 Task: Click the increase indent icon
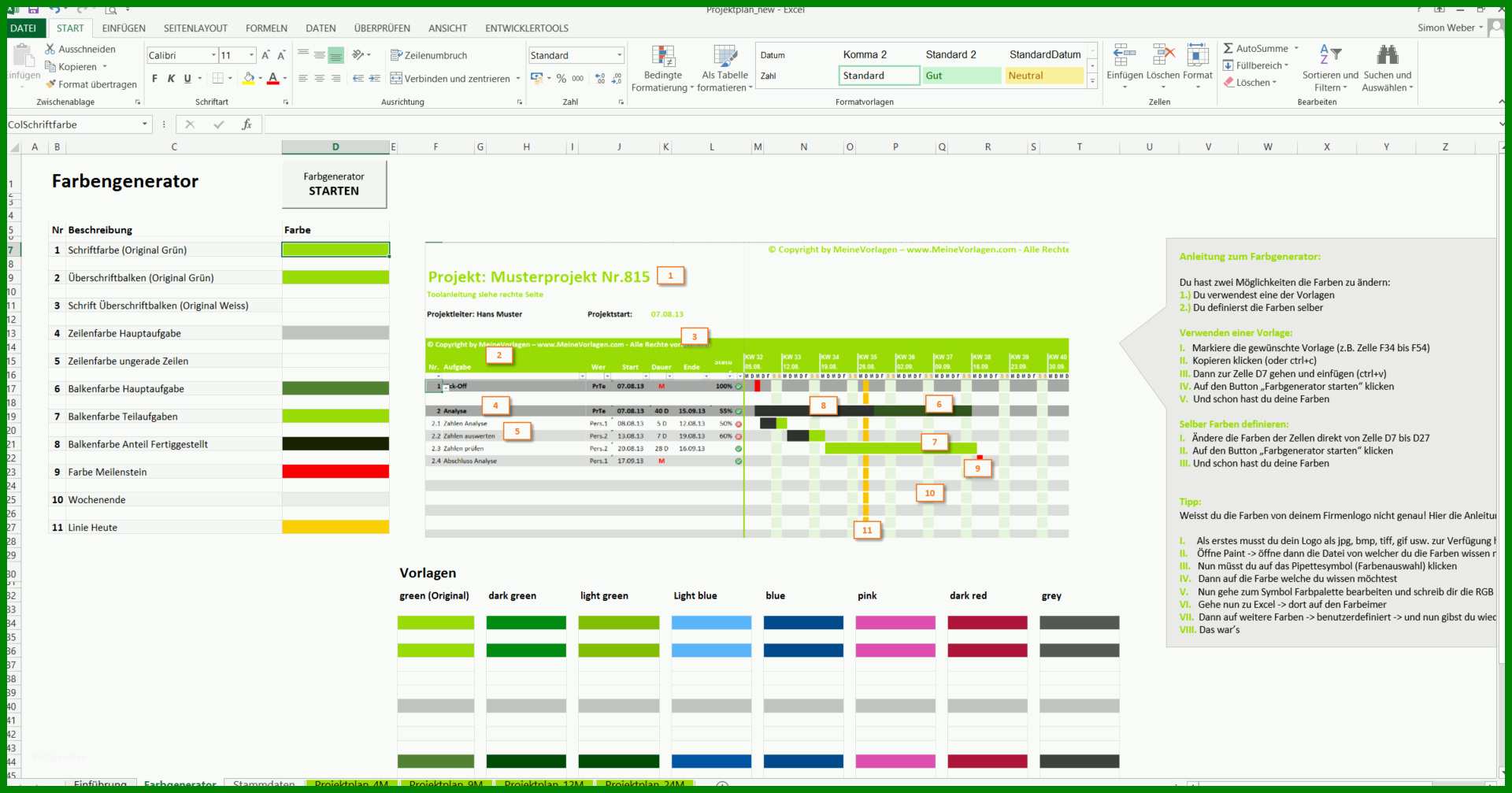[375, 78]
